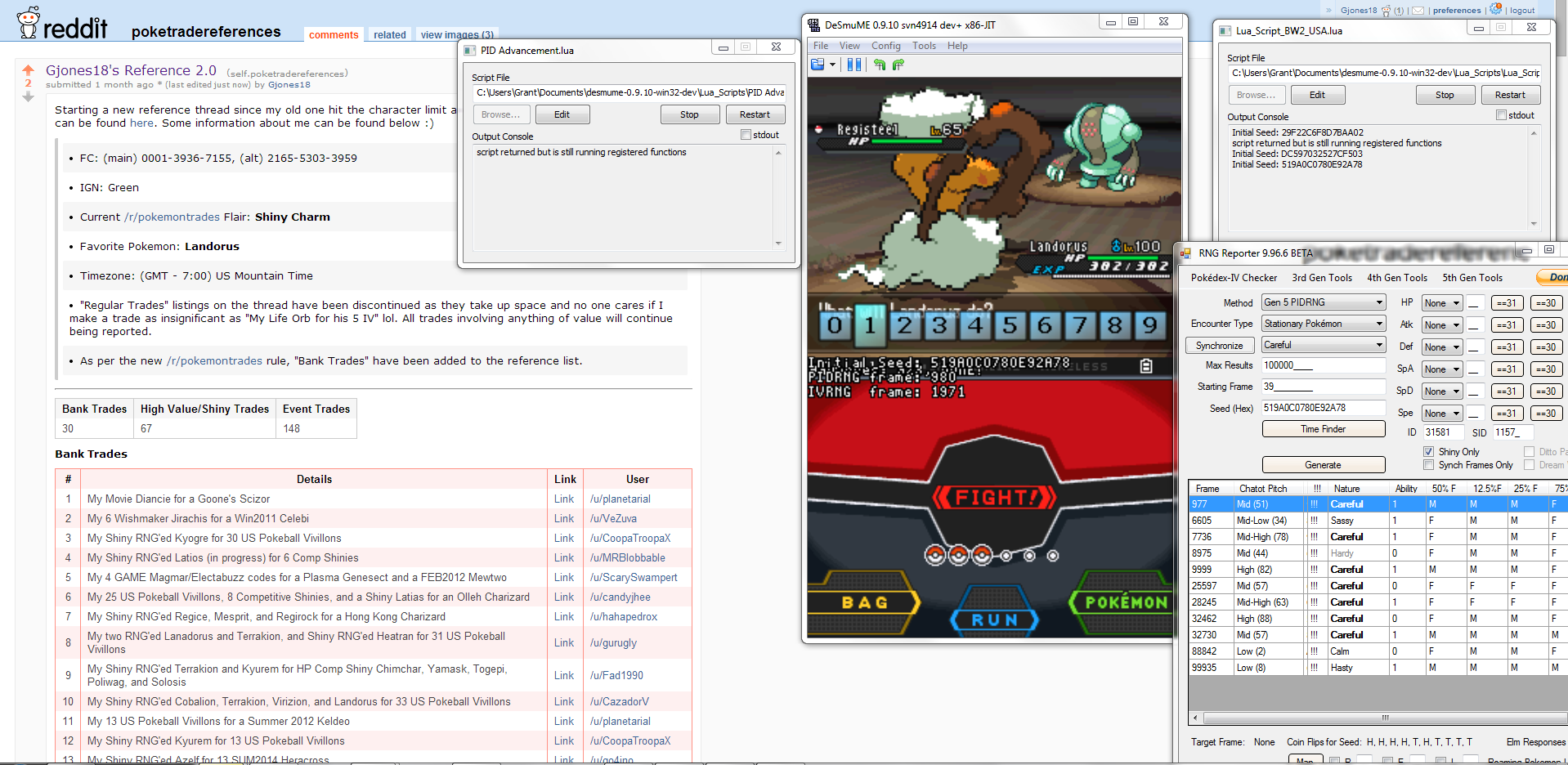Open the Method dropdown (Gen 5 PIDRNG)

[x=1324, y=302]
